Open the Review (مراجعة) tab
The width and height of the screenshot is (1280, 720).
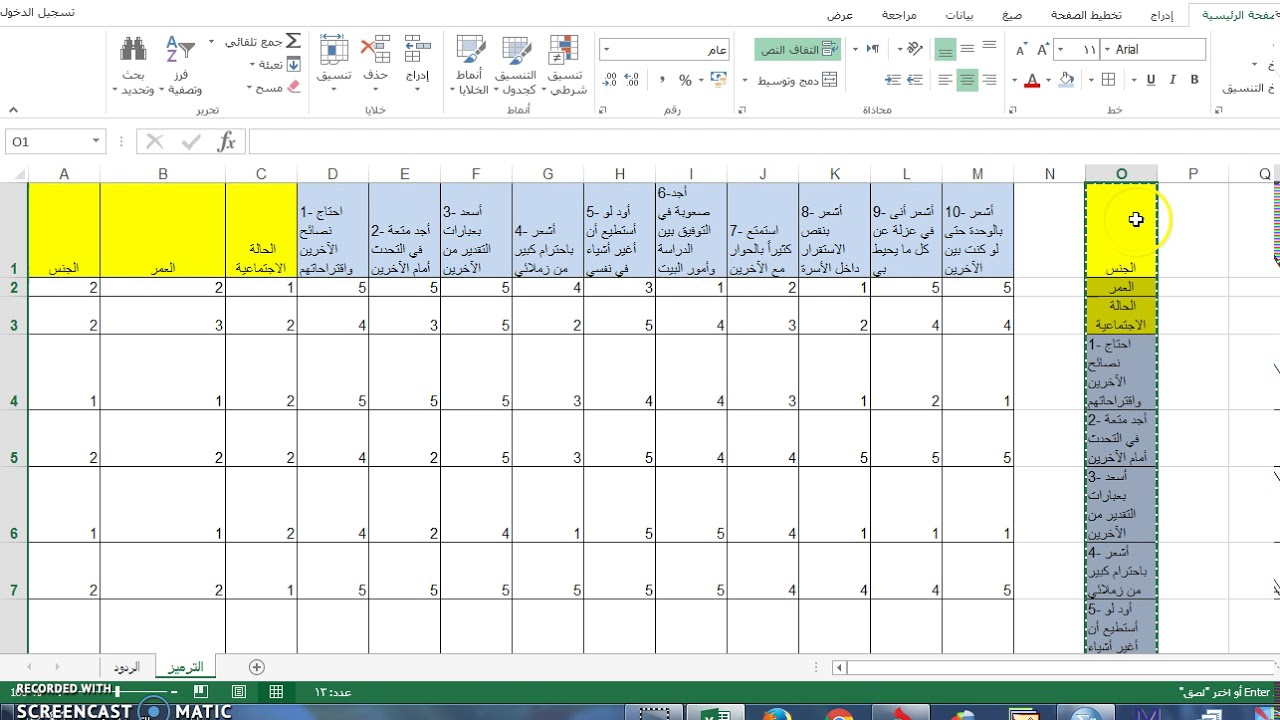pyautogui.click(x=899, y=15)
